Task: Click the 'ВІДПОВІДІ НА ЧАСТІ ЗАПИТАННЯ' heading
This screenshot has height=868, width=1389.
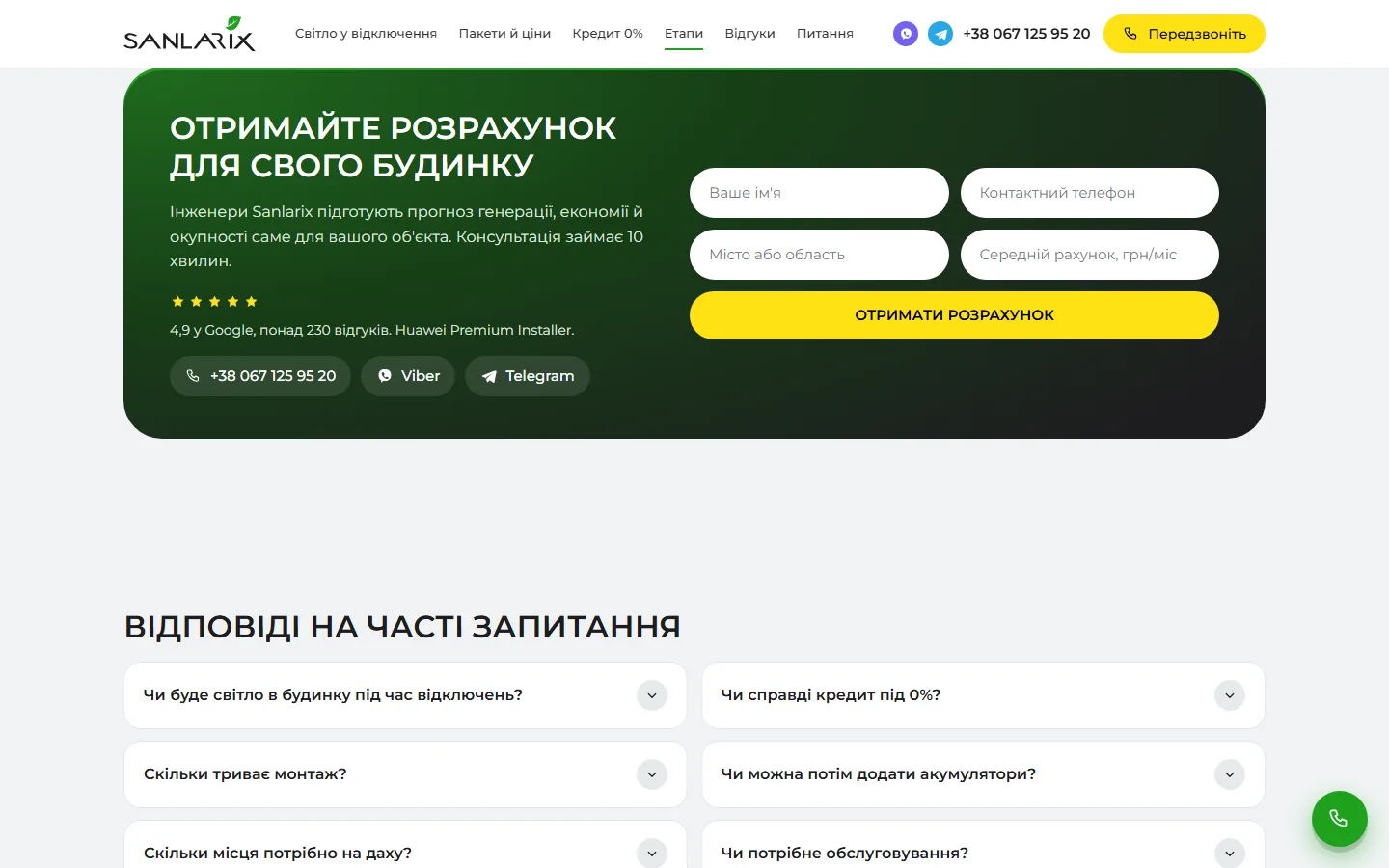Action: click(402, 627)
